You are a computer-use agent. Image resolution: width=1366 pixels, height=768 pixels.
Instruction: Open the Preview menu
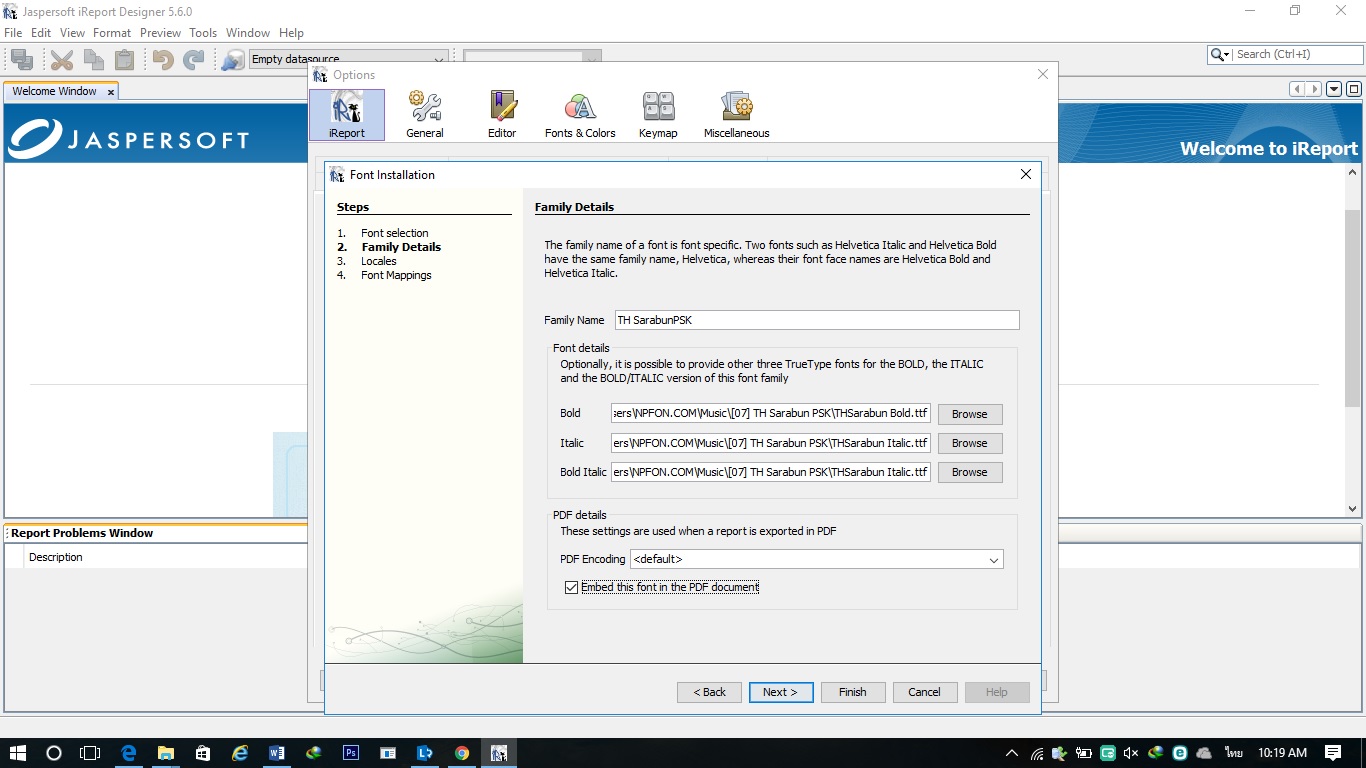pos(160,33)
